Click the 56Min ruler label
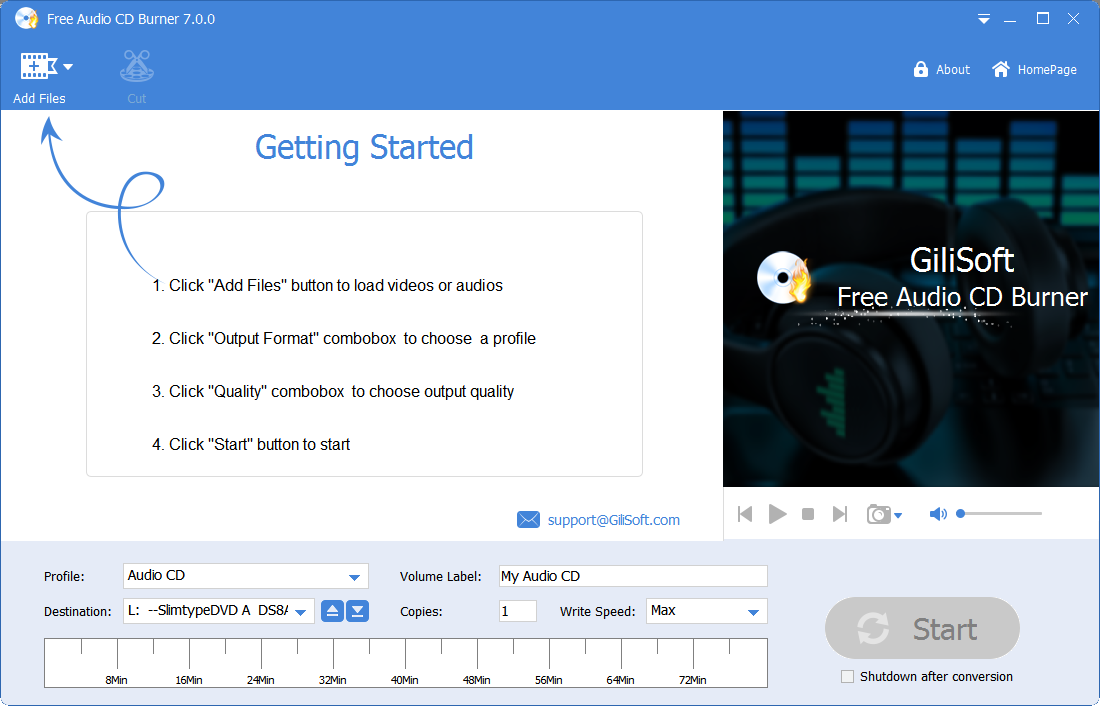1100x706 pixels. (549, 680)
